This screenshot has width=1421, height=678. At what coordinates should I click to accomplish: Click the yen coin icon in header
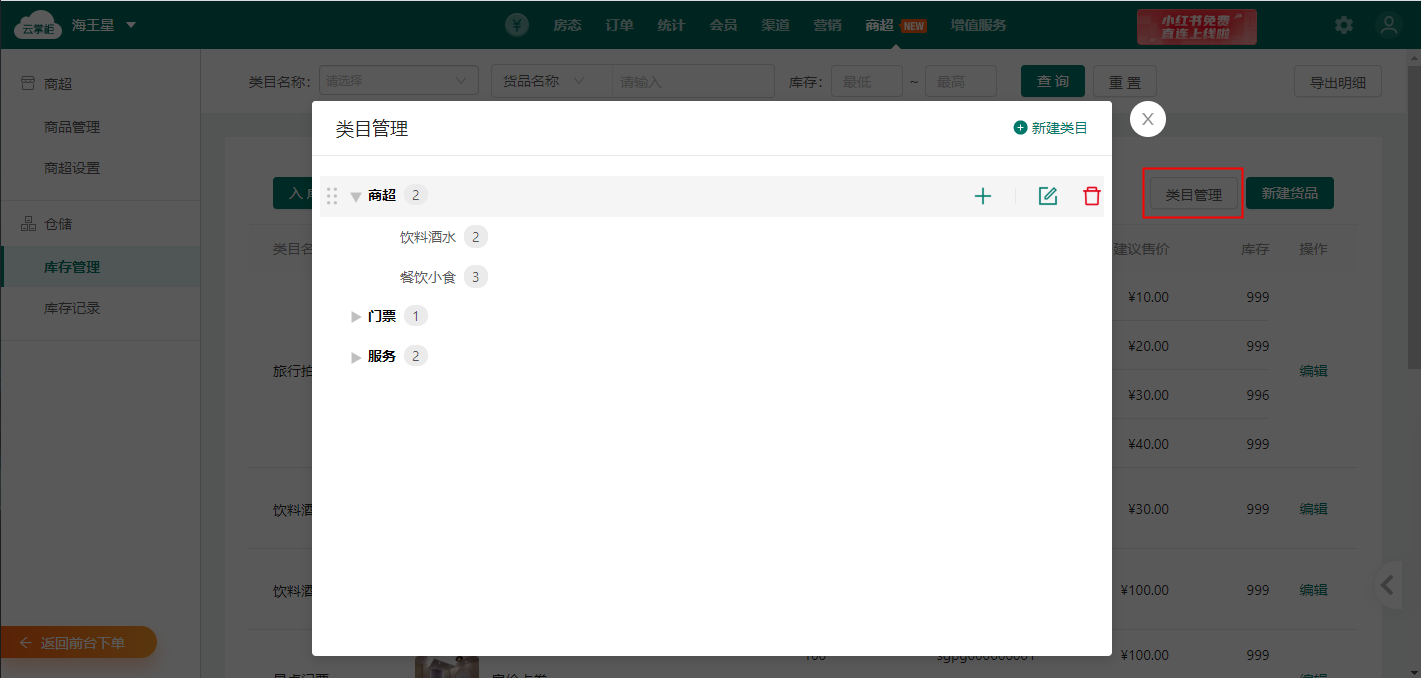pyautogui.click(x=517, y=25)
